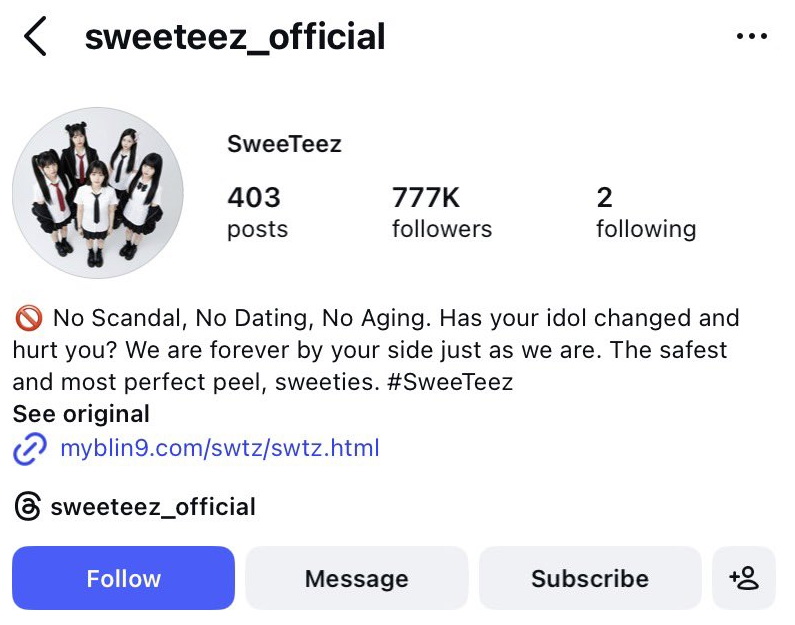This screenshot has height=625, width=795.
Task: Open the three-dot more options menu
Action: (751, 37)
